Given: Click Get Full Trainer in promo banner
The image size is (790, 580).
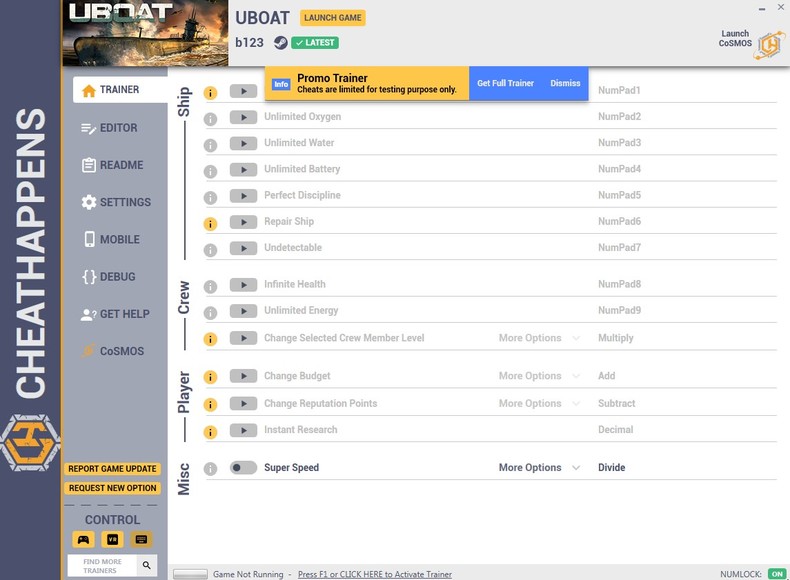Looking at the screenshot, I should click(505, 83).
